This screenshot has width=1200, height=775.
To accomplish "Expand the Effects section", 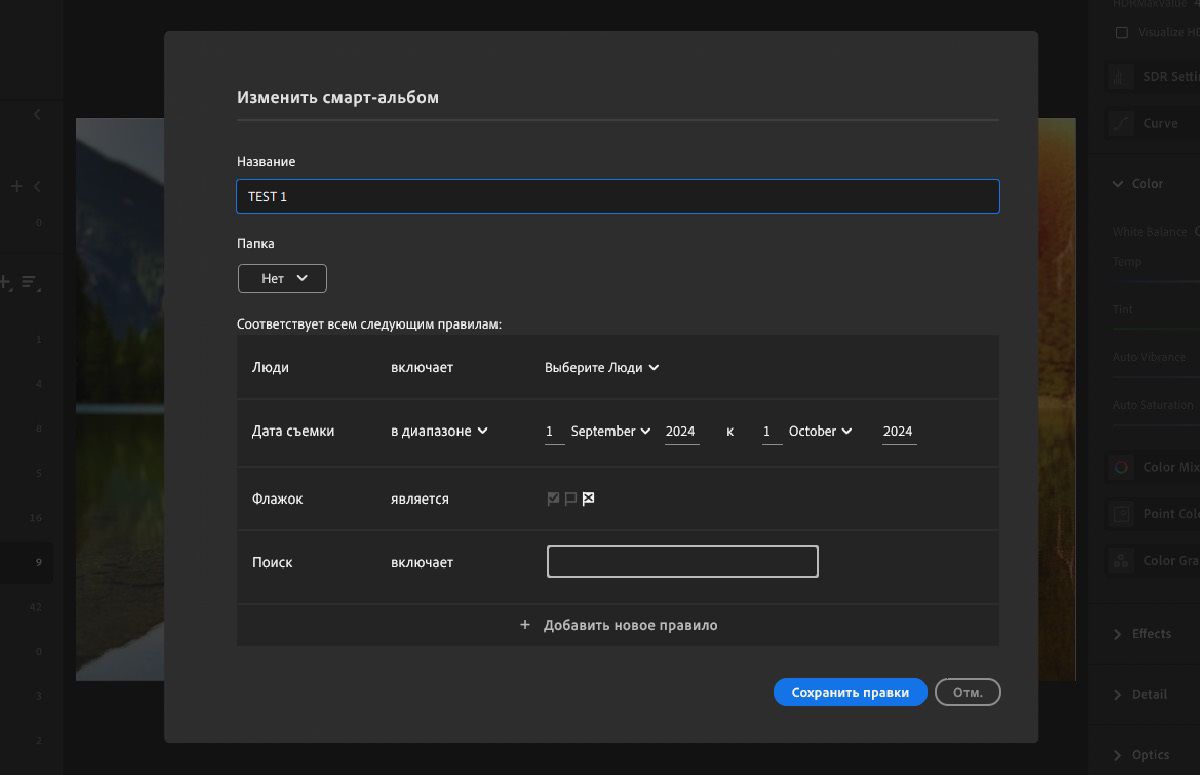I will (1148, 633).
